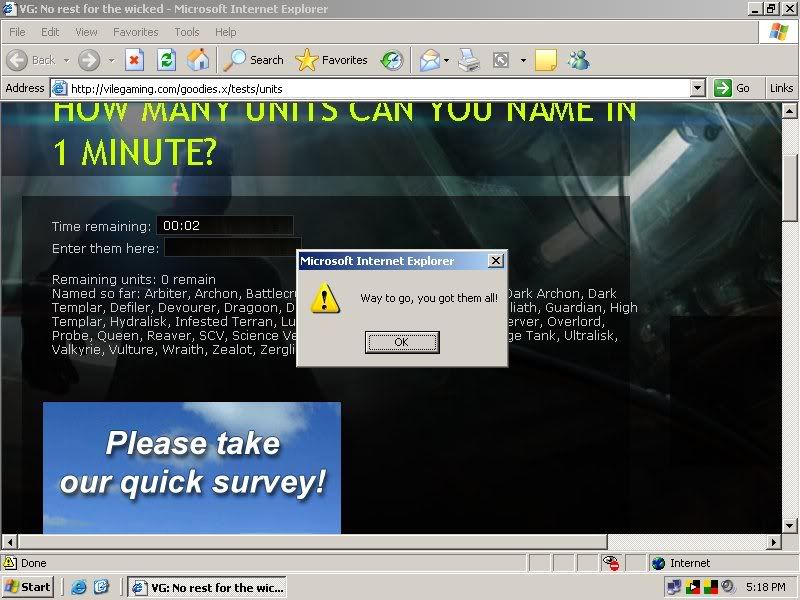Click the yellow note Discuss icon
This screenshot has width=800, height=600.
click(545, 60)
